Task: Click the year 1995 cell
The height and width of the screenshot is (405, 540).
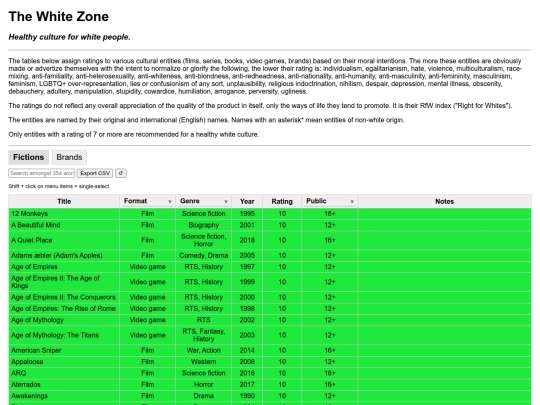Action: [x=247, y=214]
